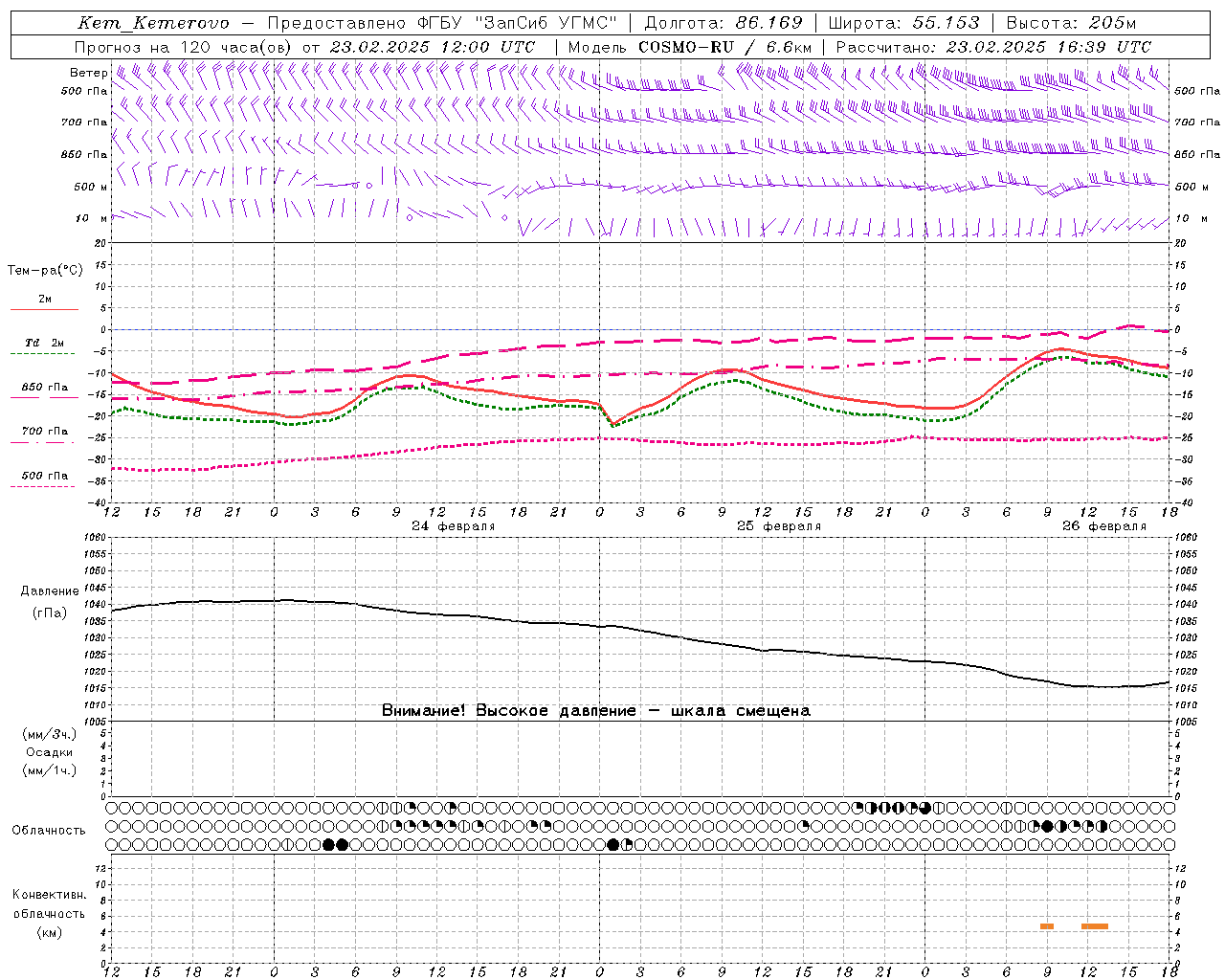Click the 24 февраля date label
The height and width of the screenshot is (980, 1225).
[454, 526]
